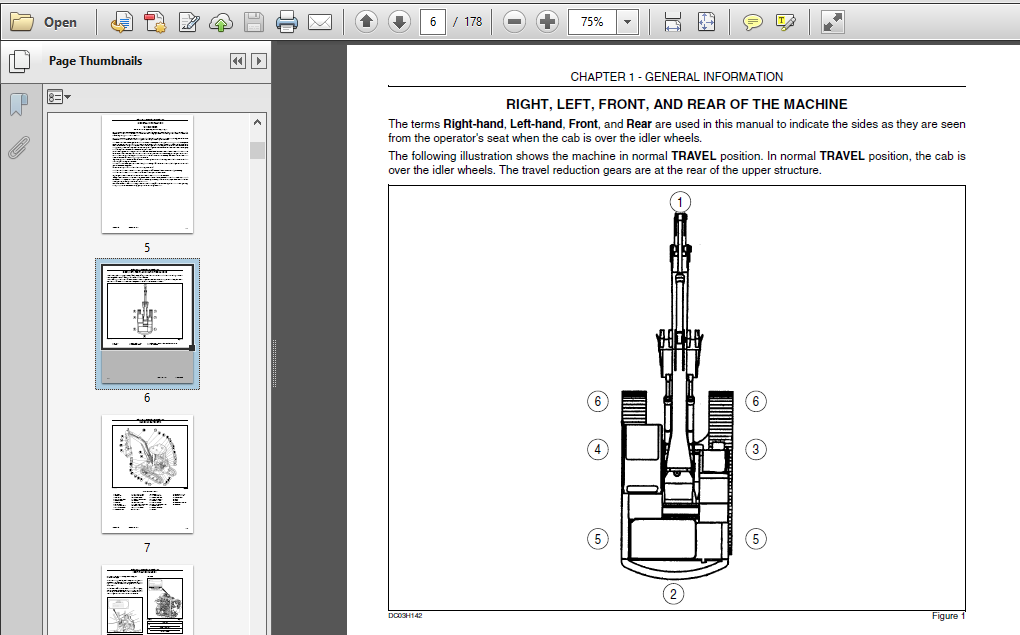Click the export PDF with gear icon

(x=155, y=22)
